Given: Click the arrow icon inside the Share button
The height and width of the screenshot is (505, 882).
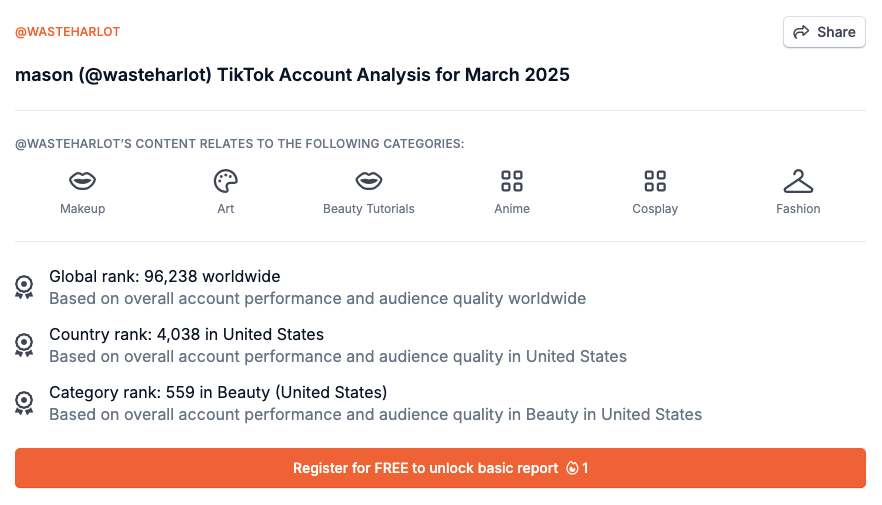Looking at the screenshot, I should [x=801, y=32].
